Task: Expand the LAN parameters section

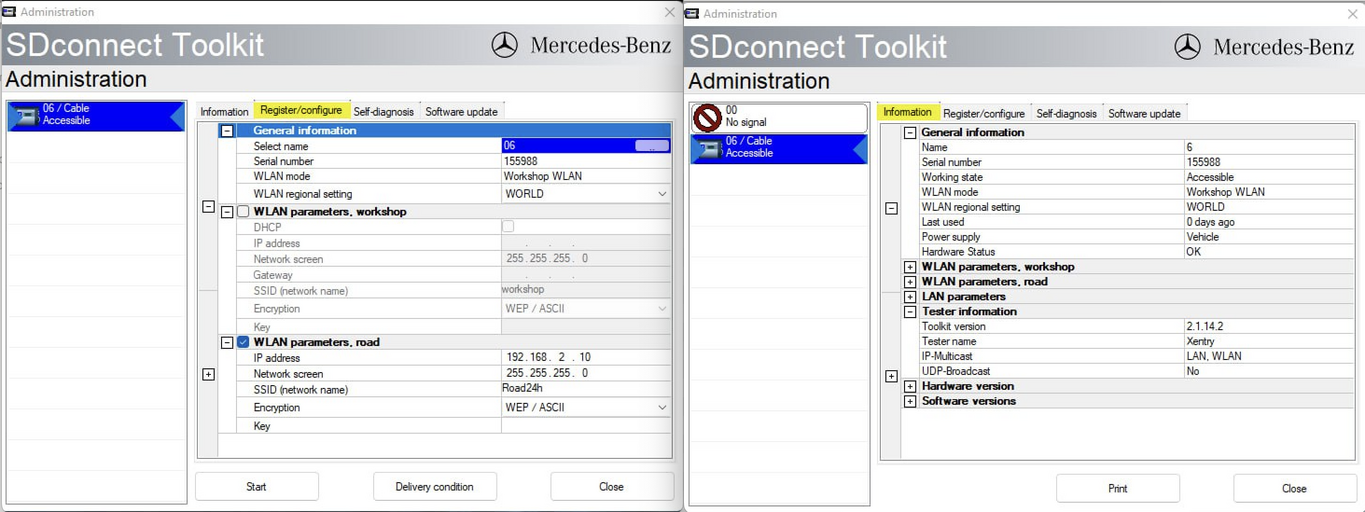Action: [x=910, y=297]
